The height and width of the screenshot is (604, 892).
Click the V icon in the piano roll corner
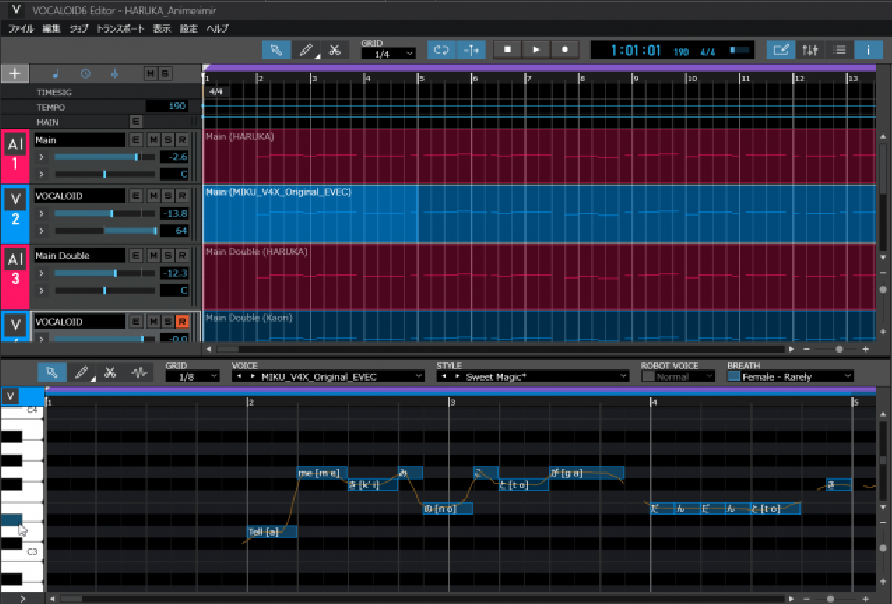[10, 396]
